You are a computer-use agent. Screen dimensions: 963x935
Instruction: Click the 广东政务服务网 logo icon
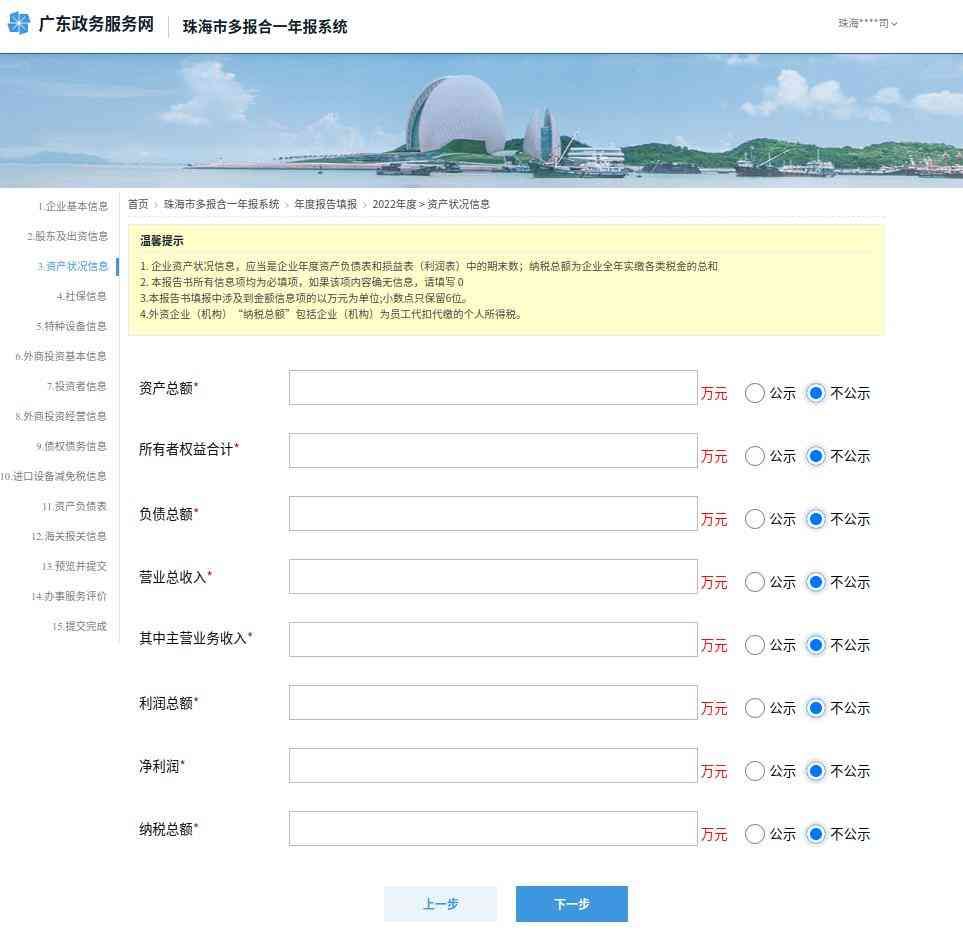(19, 24)
